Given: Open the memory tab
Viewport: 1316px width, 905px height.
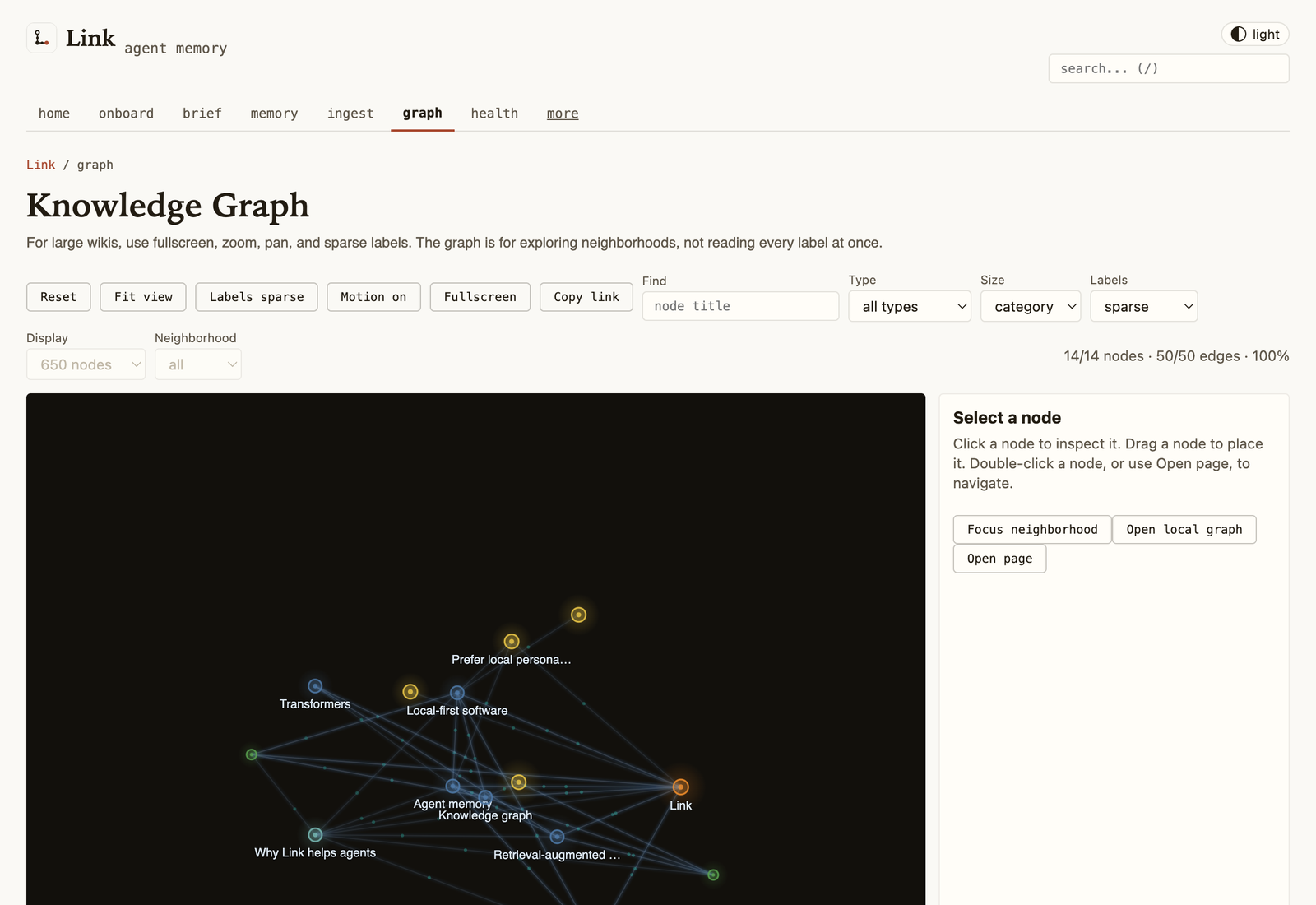Looking at the screenshot, I should point(274,114).
